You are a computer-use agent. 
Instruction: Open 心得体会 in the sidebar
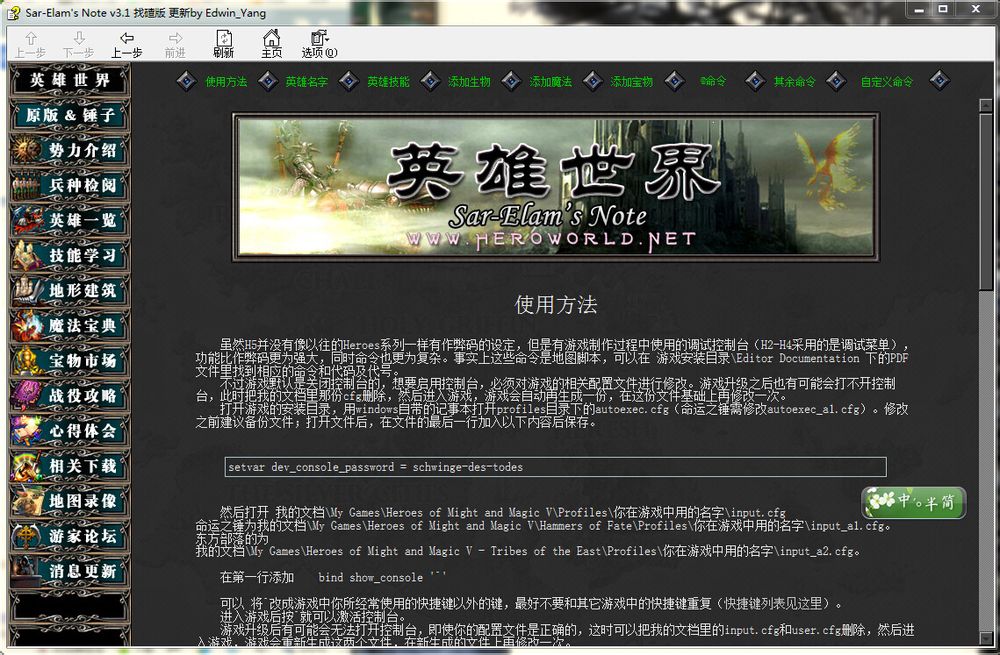[70, 431]
